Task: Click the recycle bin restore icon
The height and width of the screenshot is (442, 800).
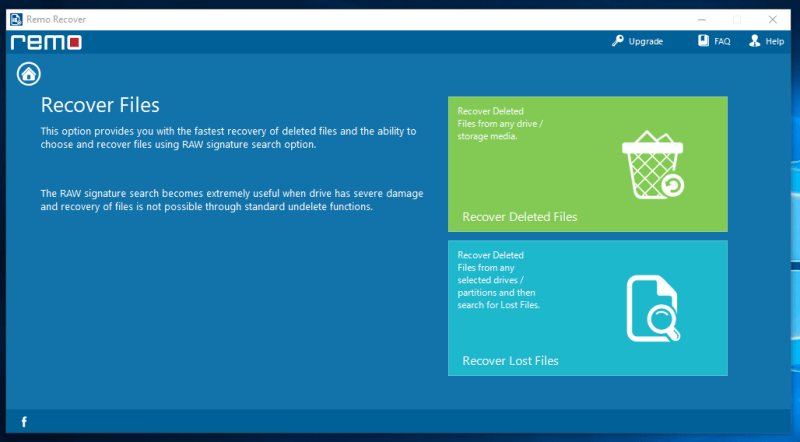Action: click(653, 165)
